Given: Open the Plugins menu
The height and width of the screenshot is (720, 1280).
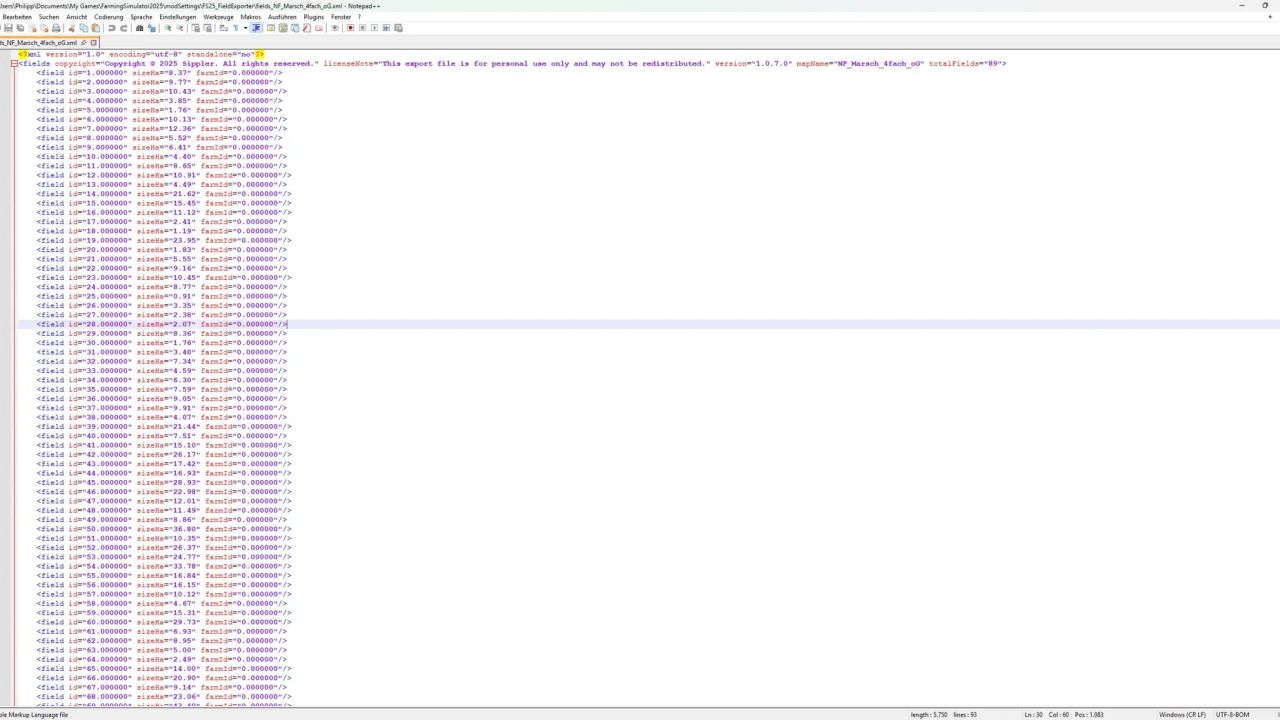Looking at the screenshot, I should [313, 17].
